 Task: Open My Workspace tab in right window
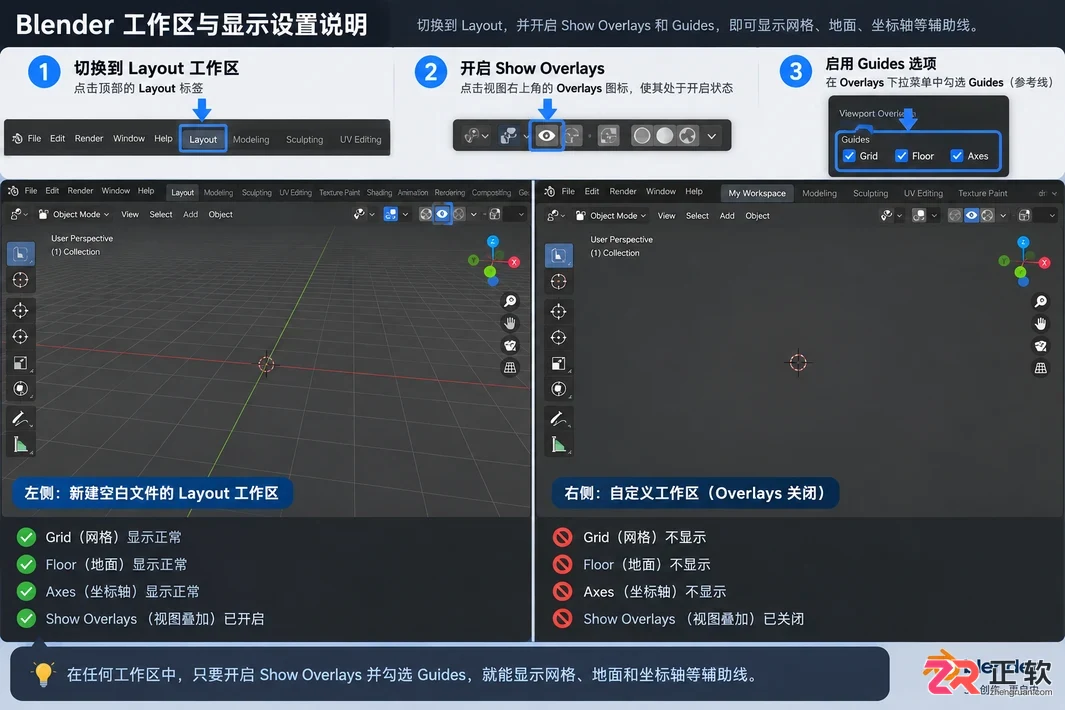pyautogui.click(x=757, y=194)
